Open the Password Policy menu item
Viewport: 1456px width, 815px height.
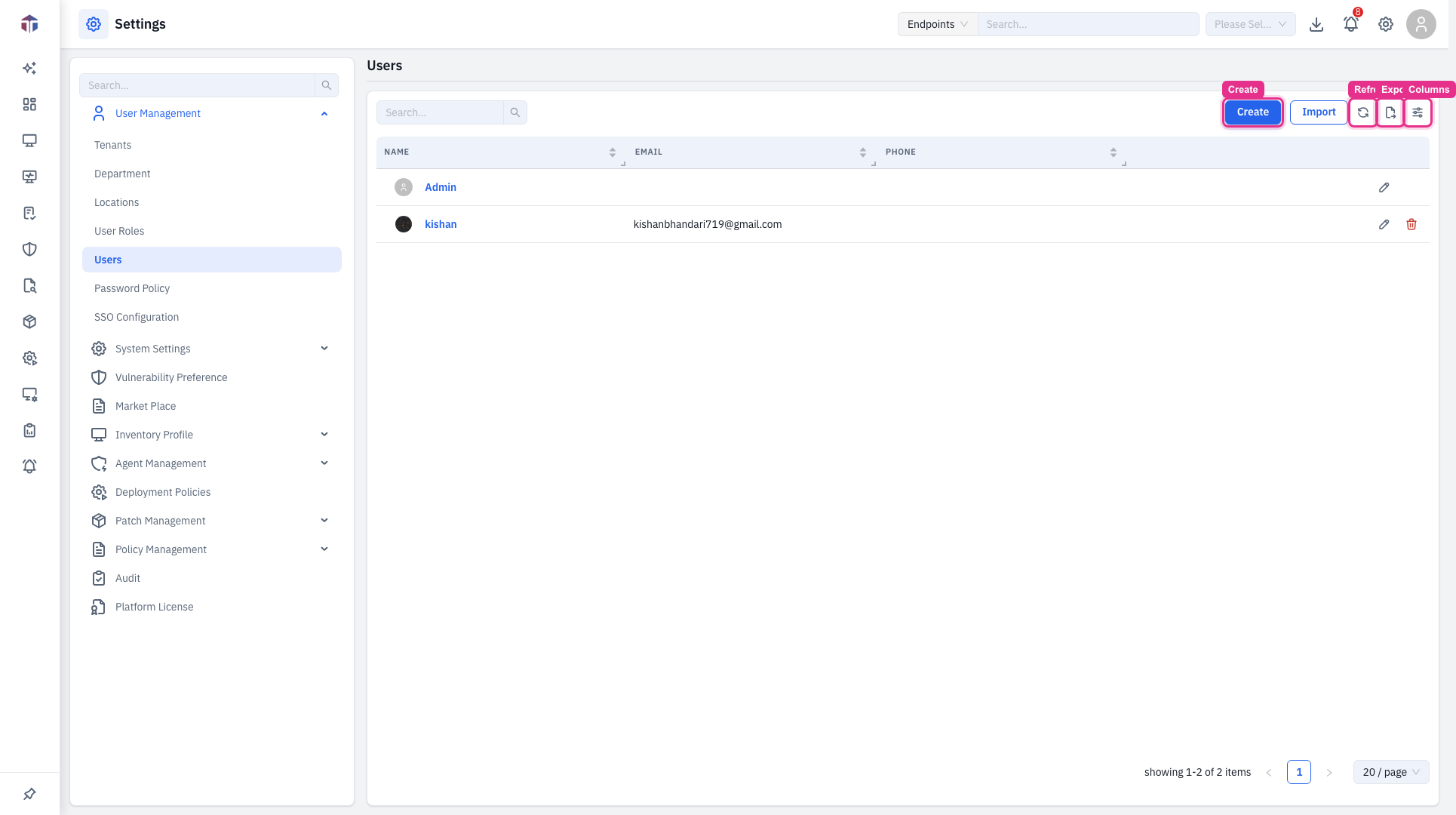132,288
